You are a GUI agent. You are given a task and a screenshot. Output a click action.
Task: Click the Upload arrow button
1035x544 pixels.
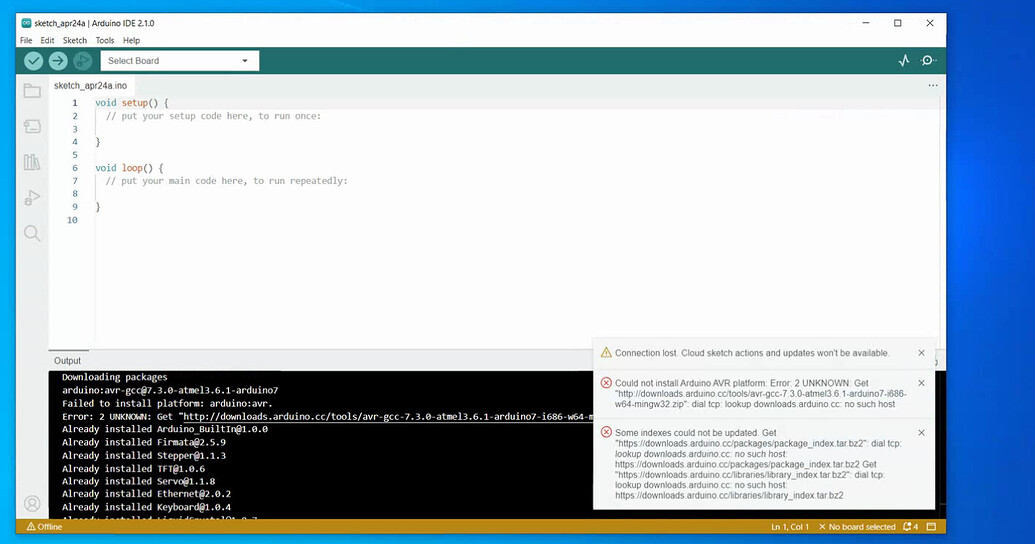58,61
